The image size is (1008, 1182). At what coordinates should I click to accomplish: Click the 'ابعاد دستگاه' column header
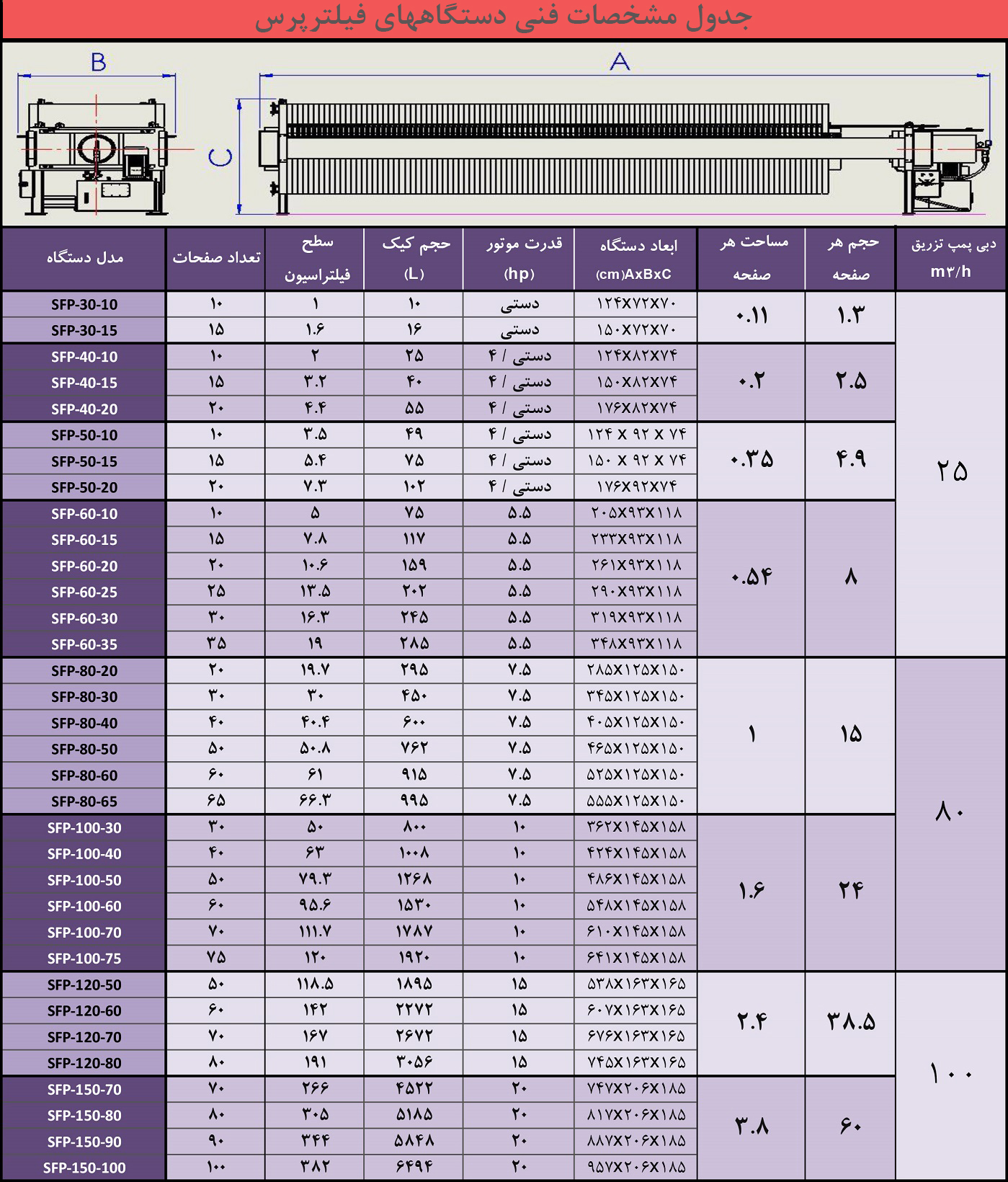635,259
